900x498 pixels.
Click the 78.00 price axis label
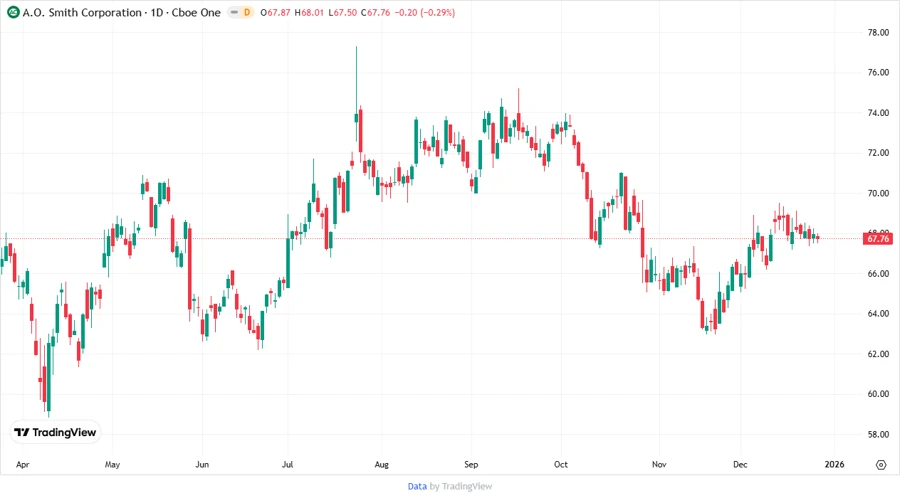[878, 33]
